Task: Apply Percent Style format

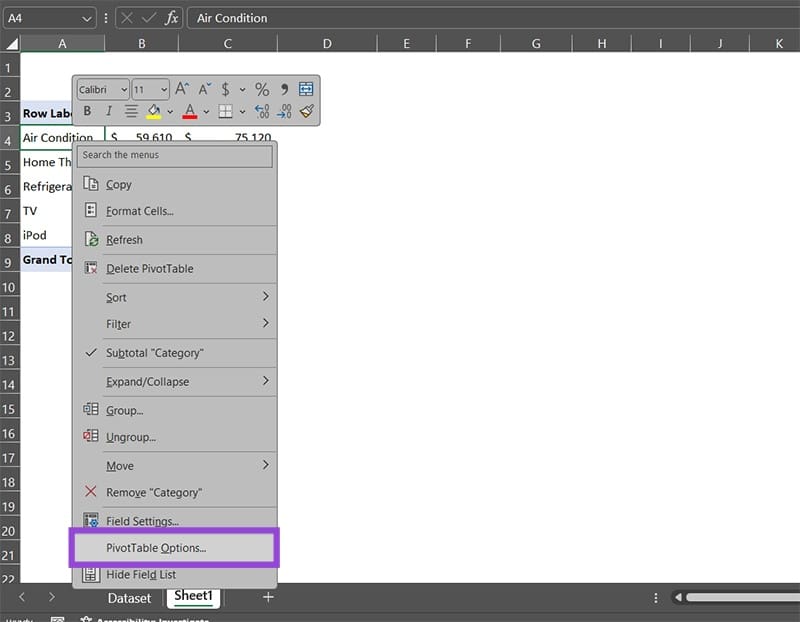Action: tap(262, 89)
